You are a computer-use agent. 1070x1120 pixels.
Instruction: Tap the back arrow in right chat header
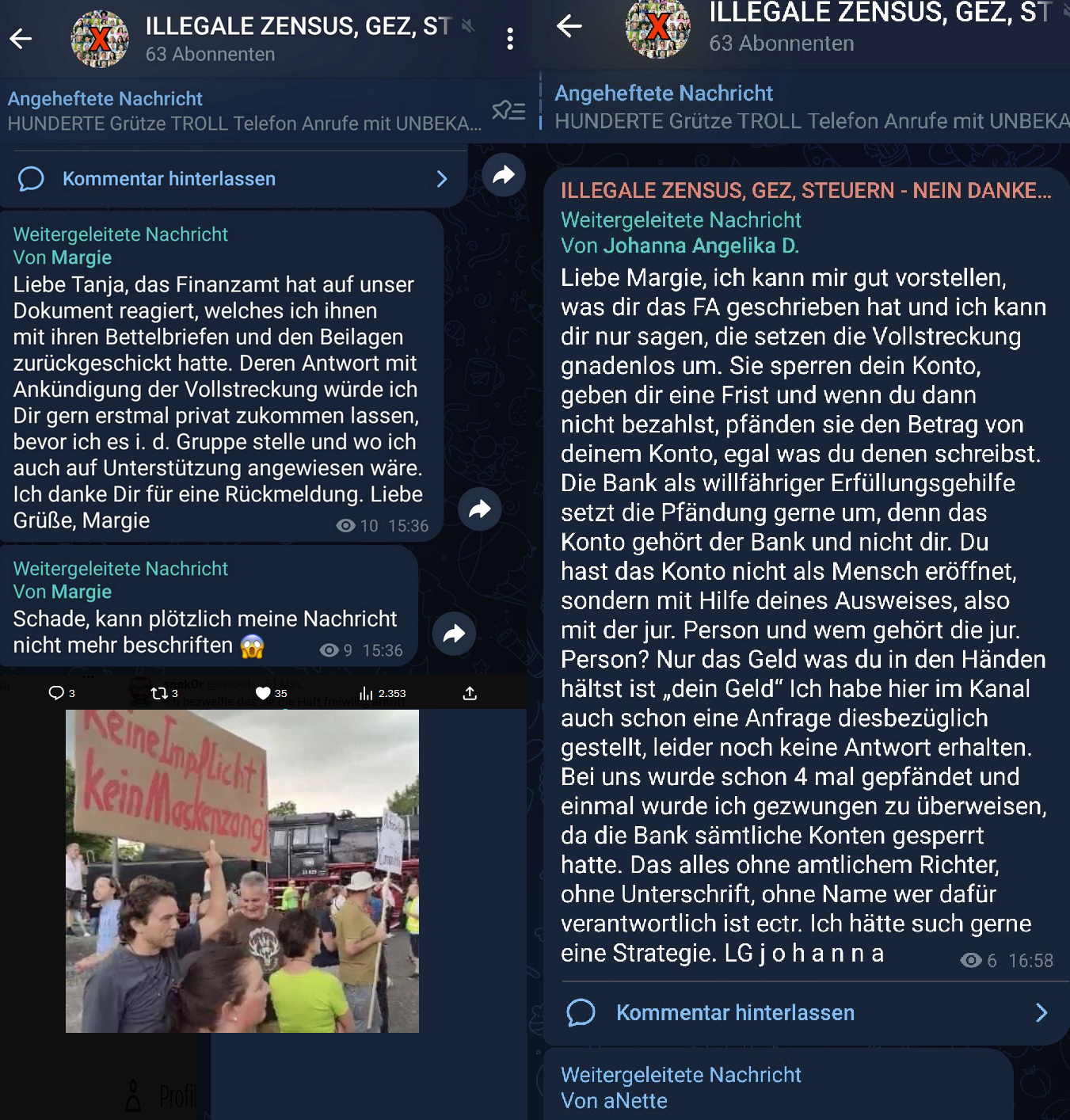pos(569,26)
